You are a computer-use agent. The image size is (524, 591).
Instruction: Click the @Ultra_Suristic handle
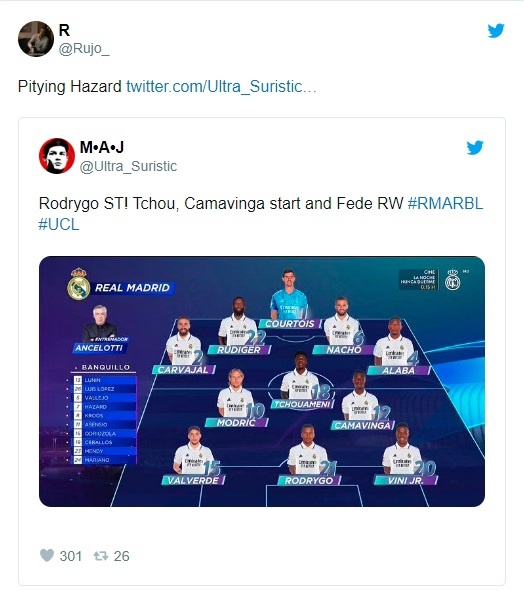pos(128,166)
